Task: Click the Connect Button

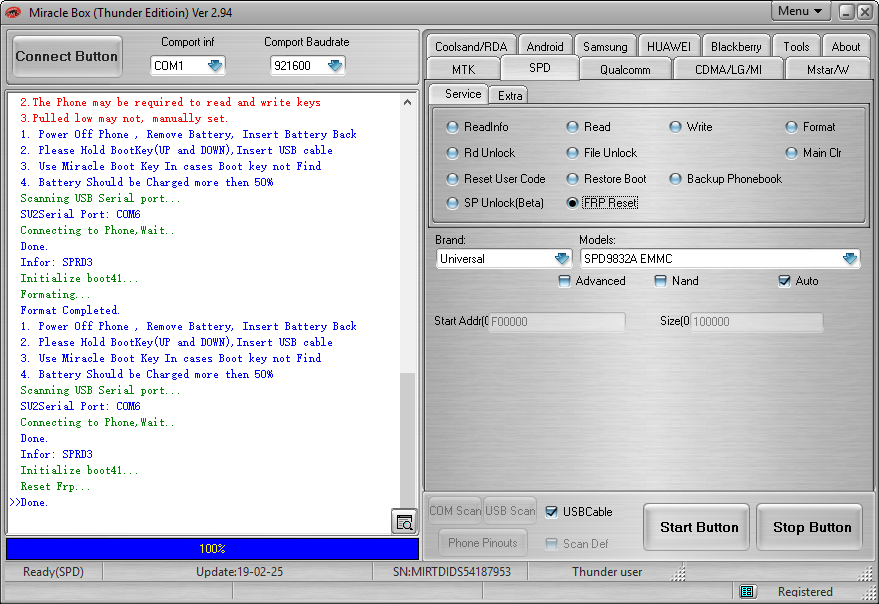Action: pyautogui.click(x=67, y=56)
